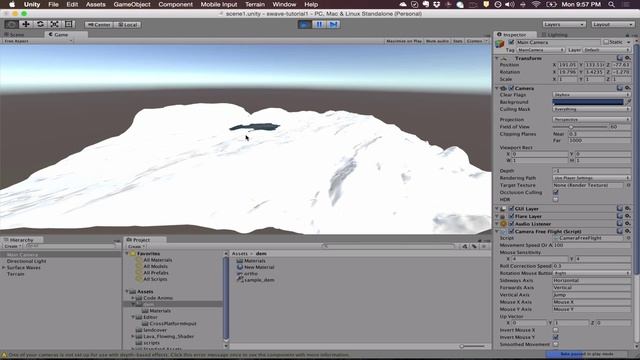The width and height of the screenshot is (640, 360).
Task: Open Audio Listener gear menu
Action: [628, 224]
